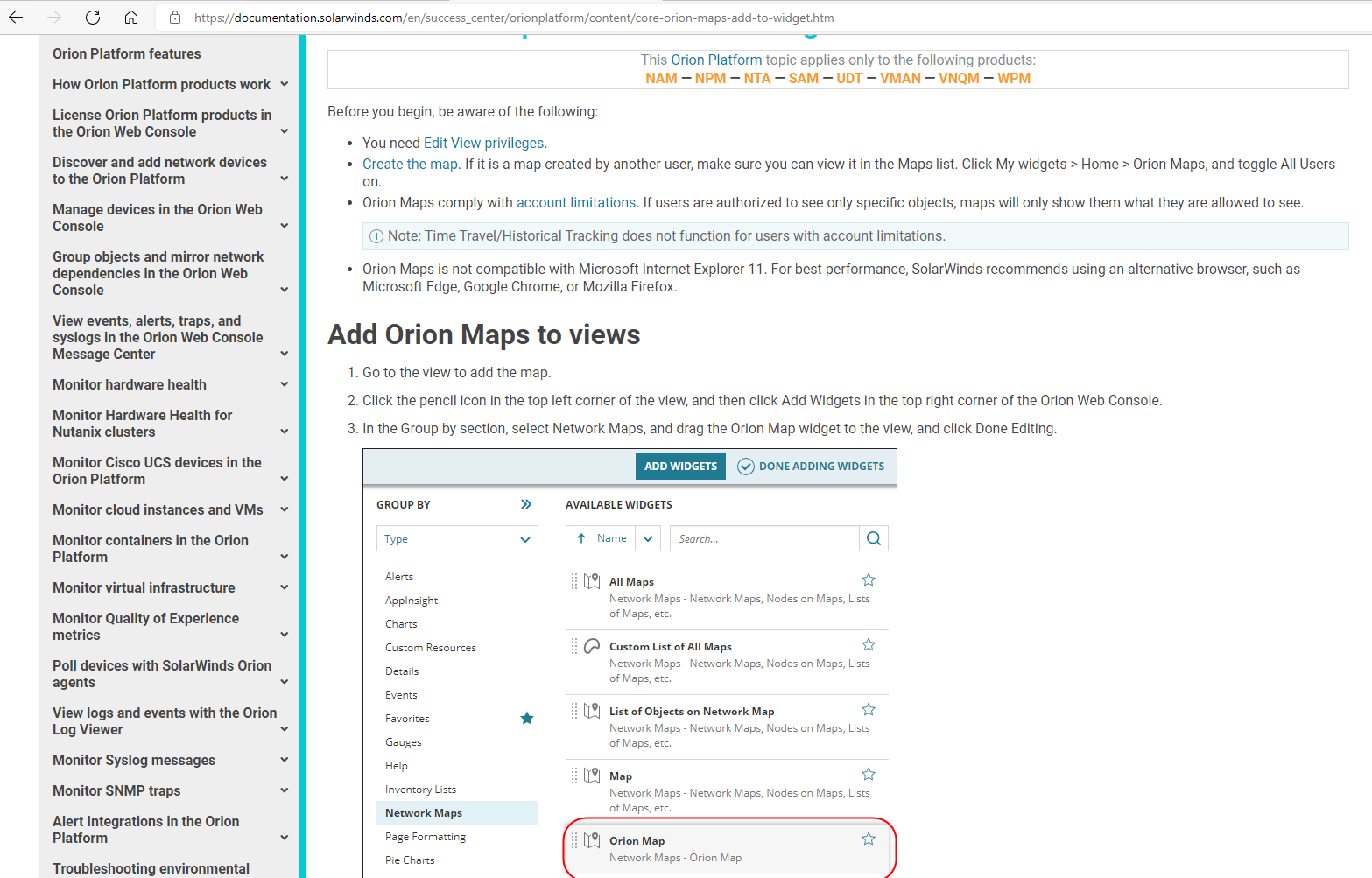Expand Discover and add network devices chevron

[x=285, y=179]
